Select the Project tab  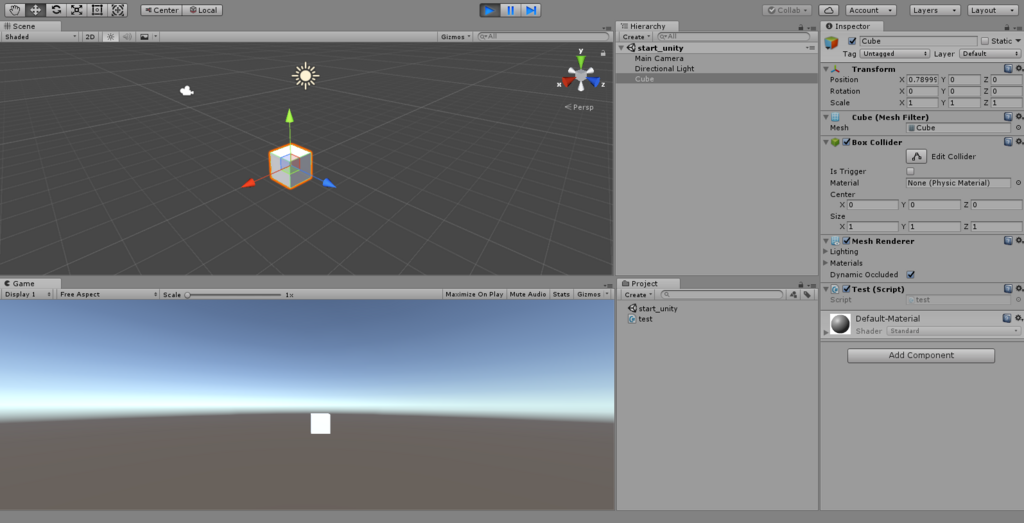(x=648, y=283)
